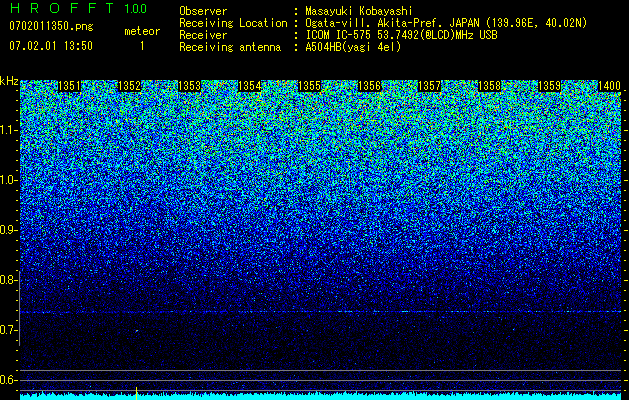Click the 1.1 kHz axis label

(x=9, y=130)
